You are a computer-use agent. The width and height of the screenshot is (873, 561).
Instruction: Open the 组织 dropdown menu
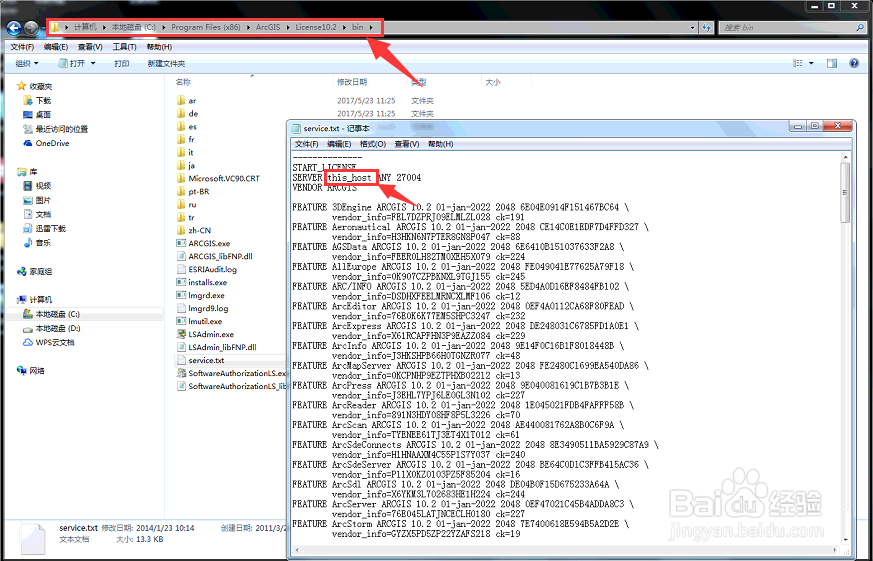[27, 63]
